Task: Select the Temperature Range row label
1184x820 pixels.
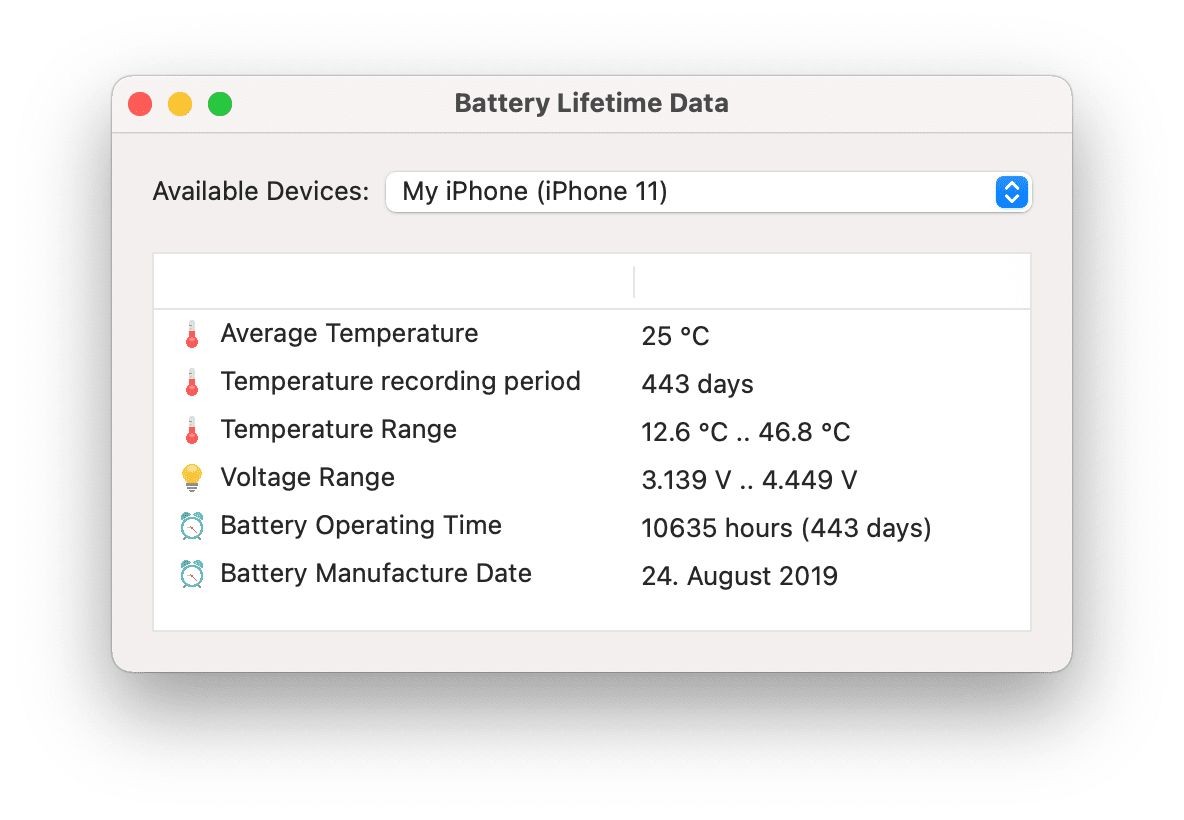Action: (338, 430)
